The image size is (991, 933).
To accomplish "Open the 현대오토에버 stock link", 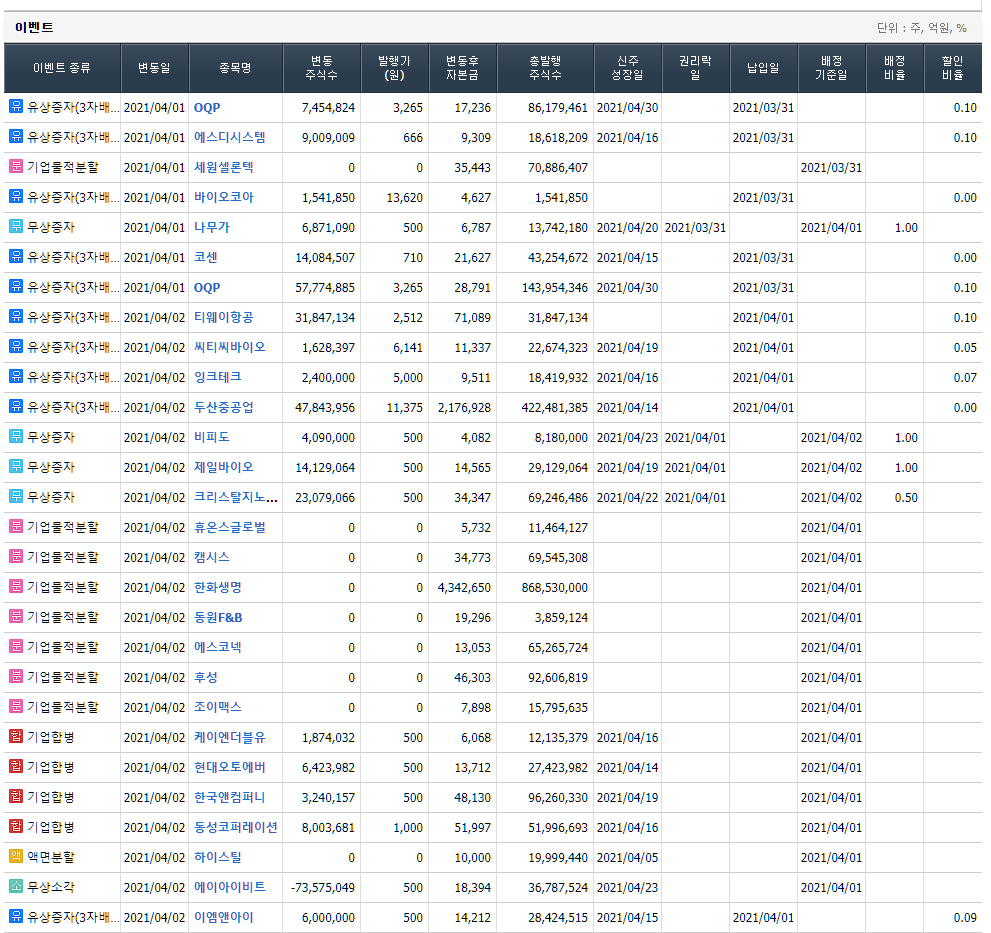I will click(229, 767).
